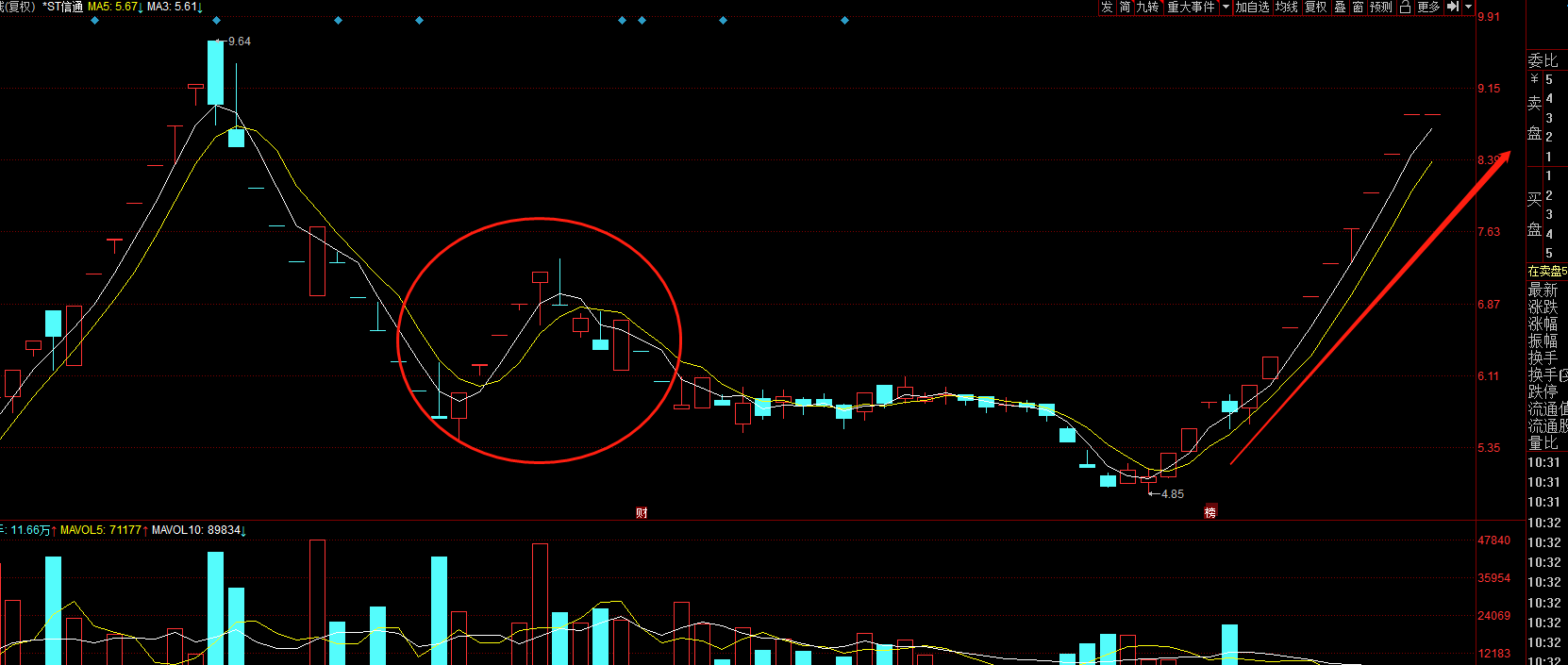
Task: Click the first blue diamond event marker
Action: click(x=94, y=20)
